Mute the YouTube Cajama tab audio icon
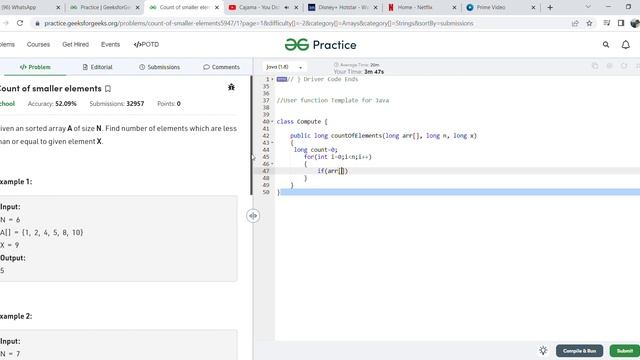Viewport: 640px width, 360px height. click(x=287, y=7)
